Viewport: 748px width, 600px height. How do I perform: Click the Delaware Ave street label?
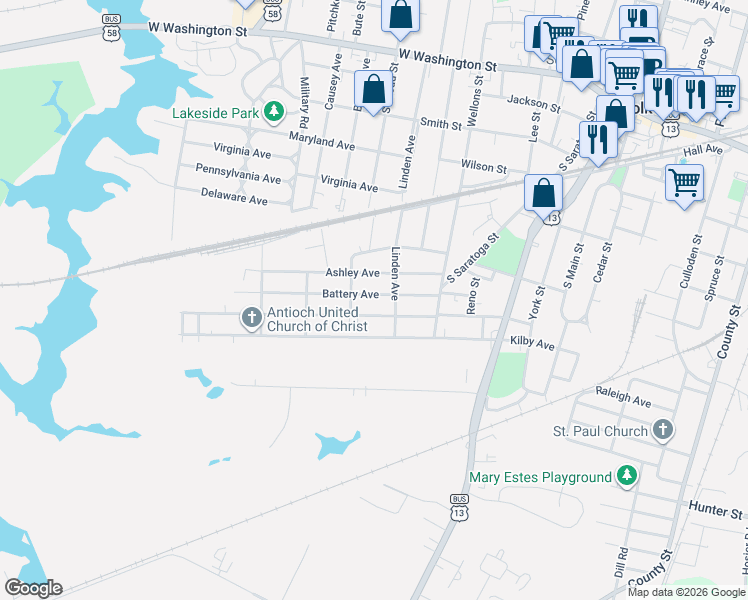tap(234, 197)
